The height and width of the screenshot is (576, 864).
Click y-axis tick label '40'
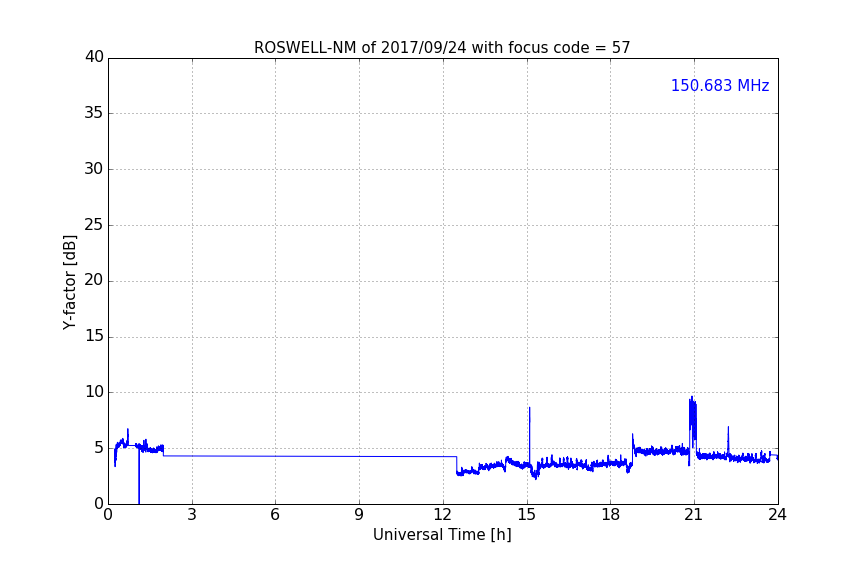click(94, 57)
